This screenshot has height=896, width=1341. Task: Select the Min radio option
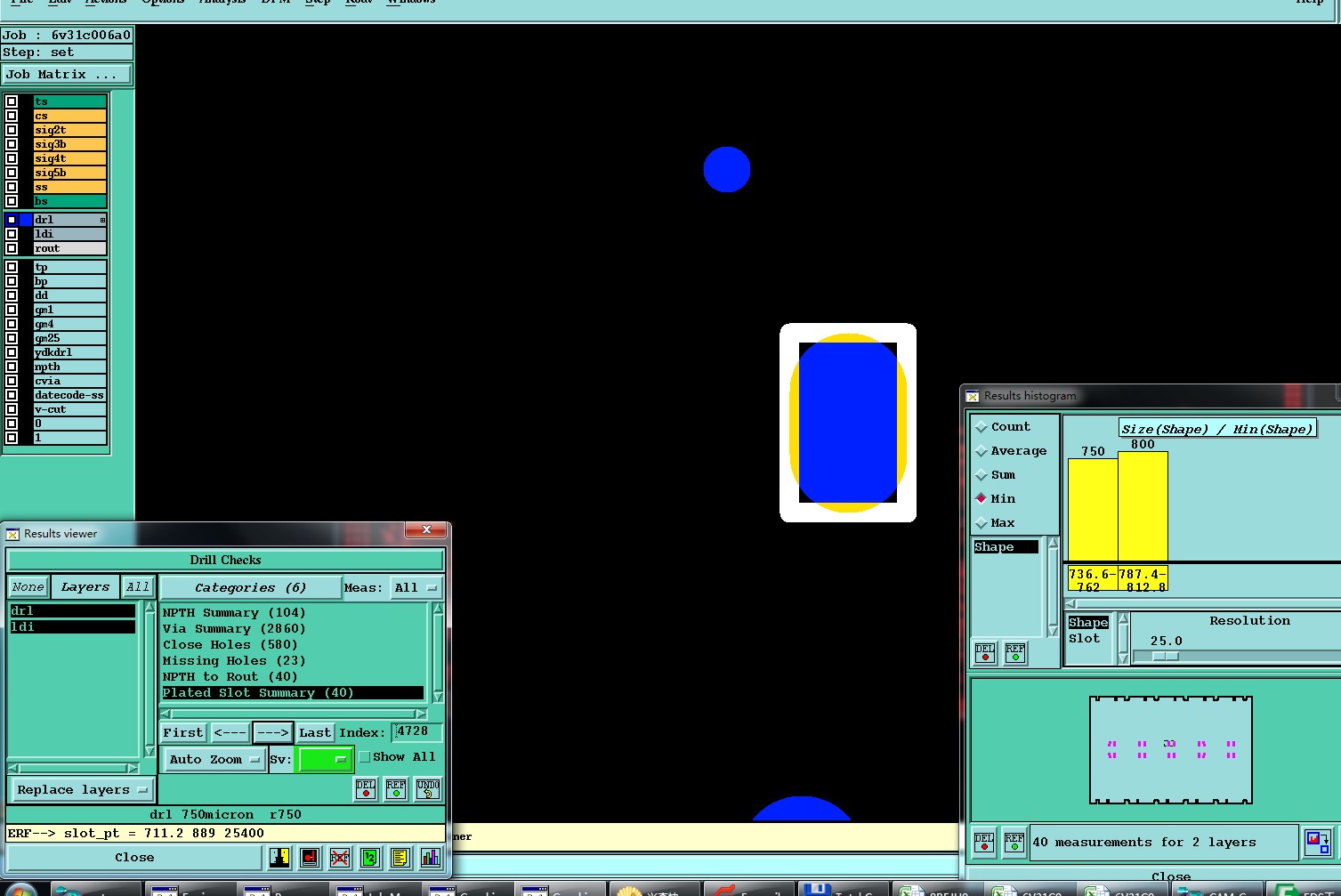[x=982, y=499]
